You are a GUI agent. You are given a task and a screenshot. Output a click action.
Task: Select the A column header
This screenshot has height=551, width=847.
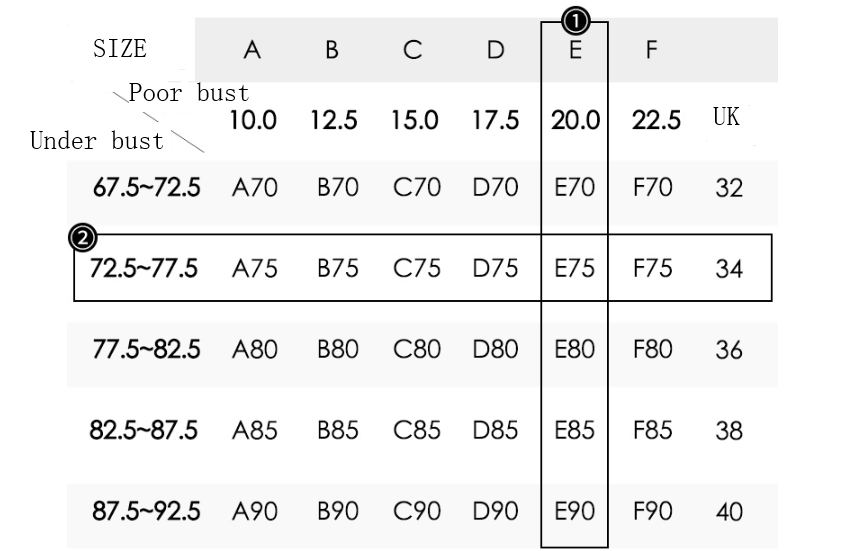(252, 50)
